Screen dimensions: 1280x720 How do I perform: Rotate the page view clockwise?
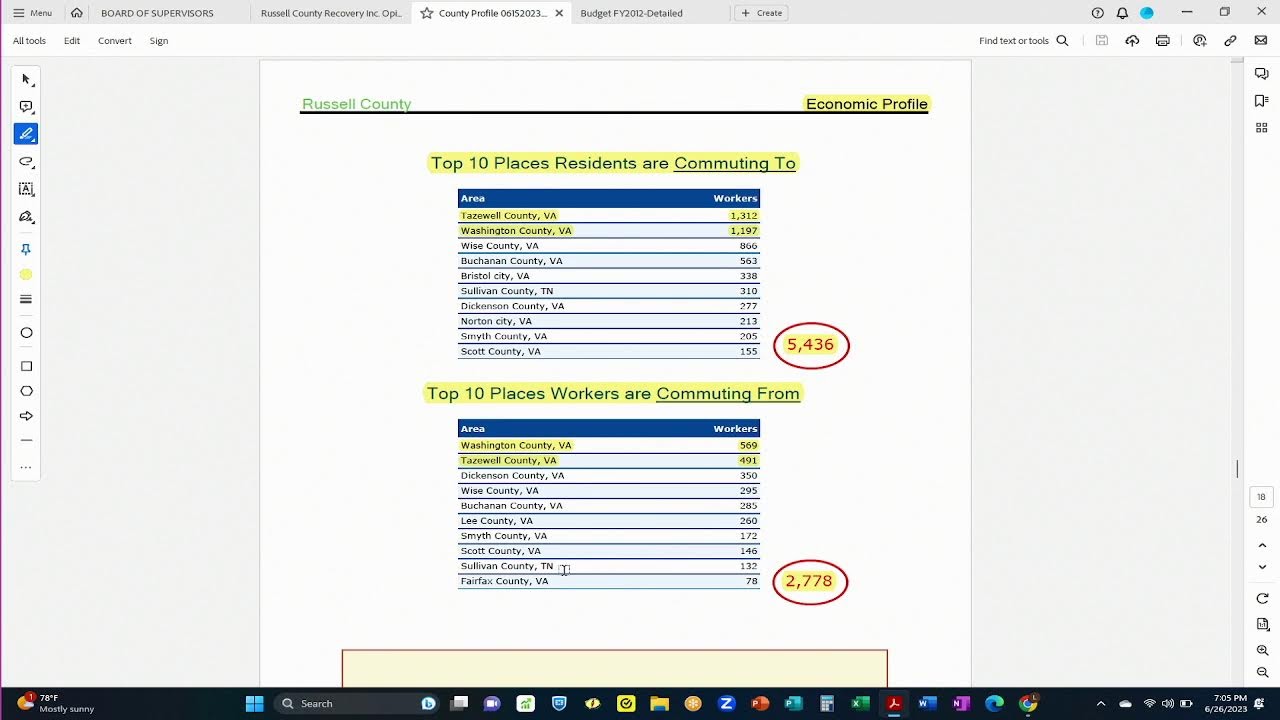1262,598
